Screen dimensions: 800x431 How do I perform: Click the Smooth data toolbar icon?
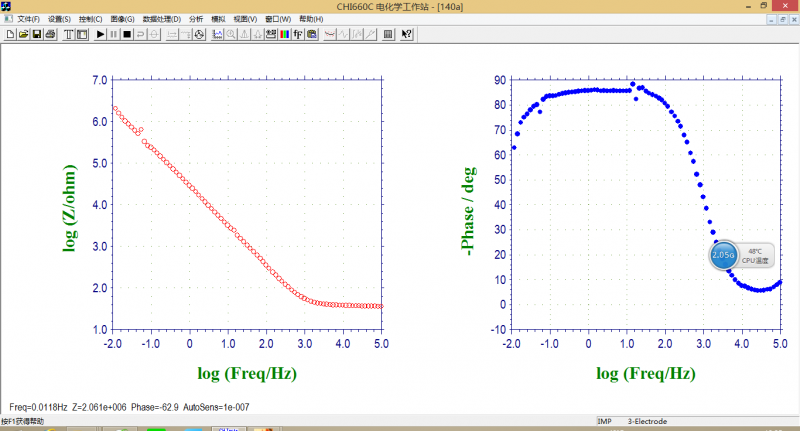coord(330,34)
